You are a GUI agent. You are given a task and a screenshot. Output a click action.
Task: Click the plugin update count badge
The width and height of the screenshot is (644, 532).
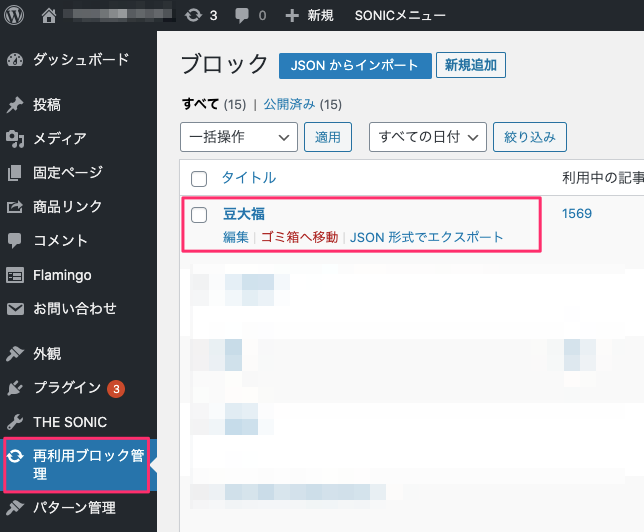point(116,389)
